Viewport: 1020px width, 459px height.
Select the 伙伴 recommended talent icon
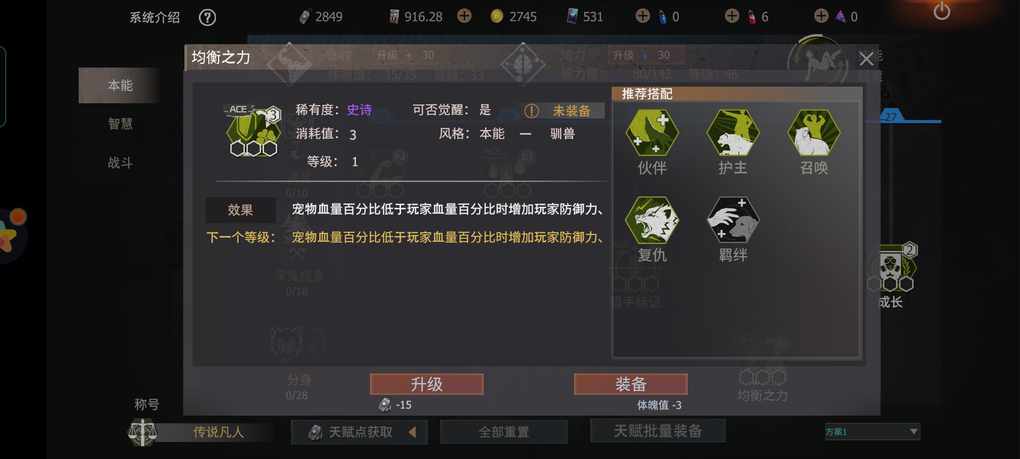[652, 133]
